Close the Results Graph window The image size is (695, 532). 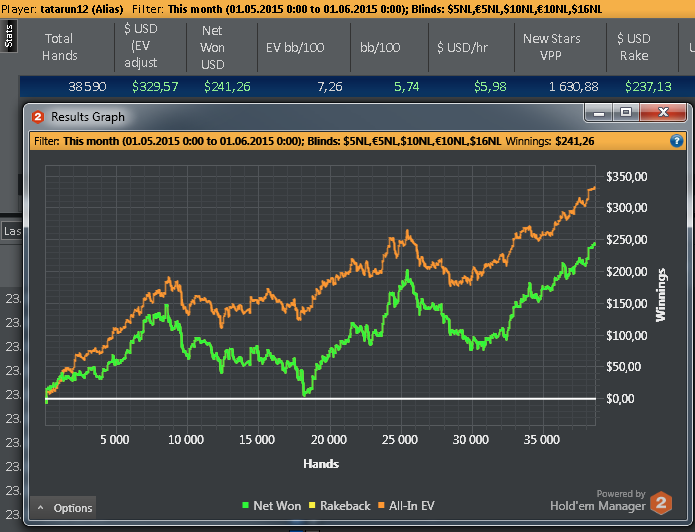pyautogui.click(x=663, y=113)
